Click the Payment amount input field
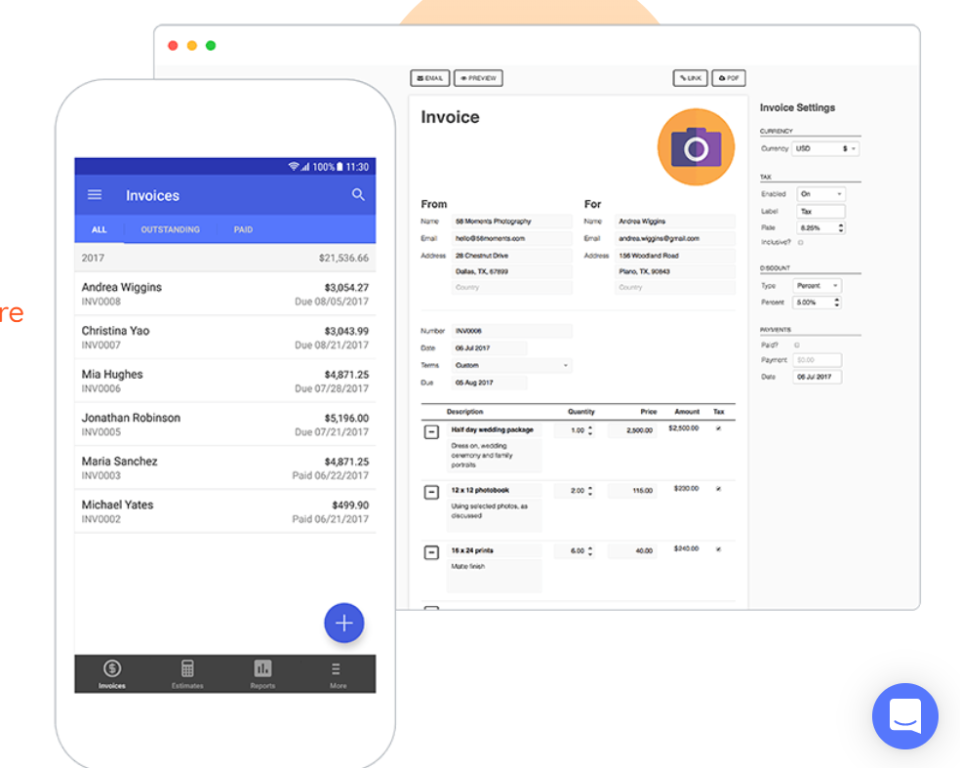 tap(815, 359)
